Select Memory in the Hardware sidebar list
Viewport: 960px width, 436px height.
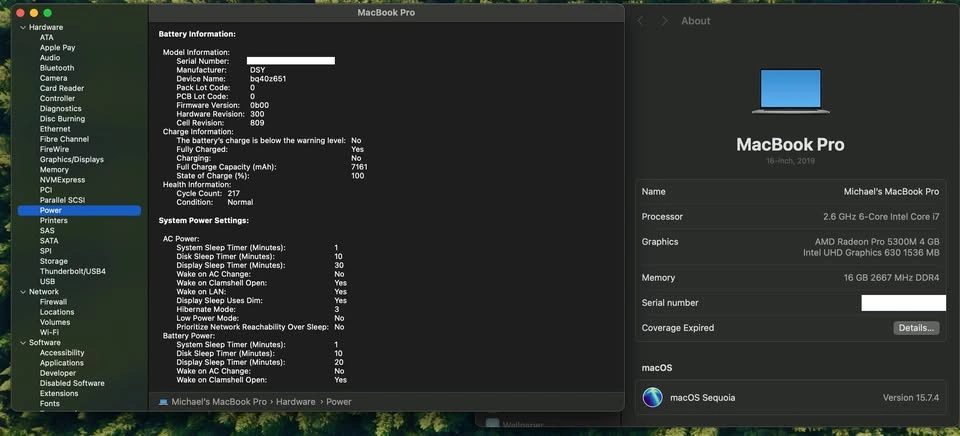[x=54, y=170]
